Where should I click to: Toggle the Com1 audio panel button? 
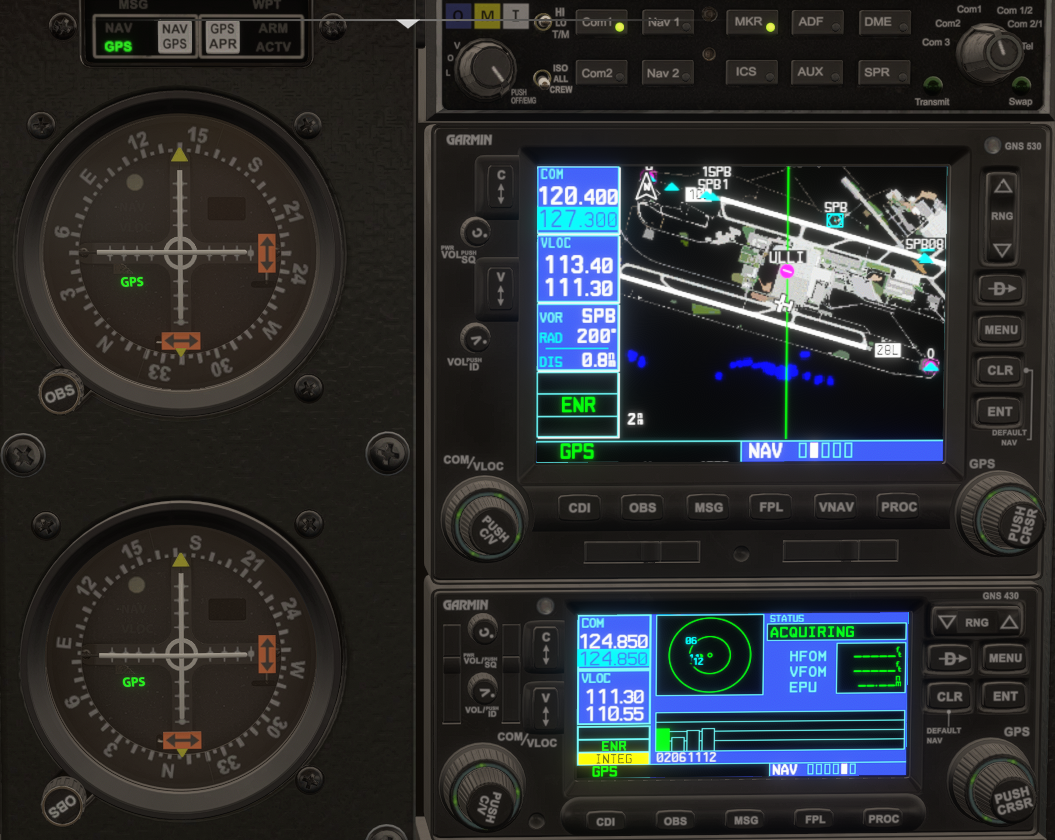coord(598,22)
